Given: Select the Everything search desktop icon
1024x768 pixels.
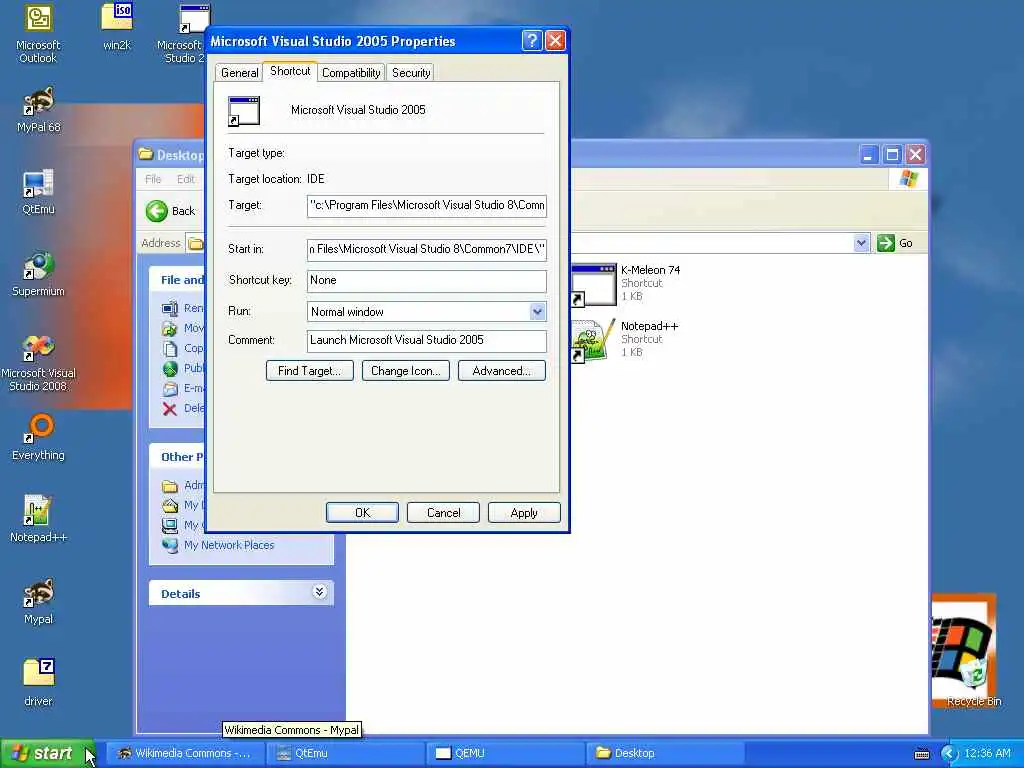Looking at the screenshot, I should pos(38,438).
